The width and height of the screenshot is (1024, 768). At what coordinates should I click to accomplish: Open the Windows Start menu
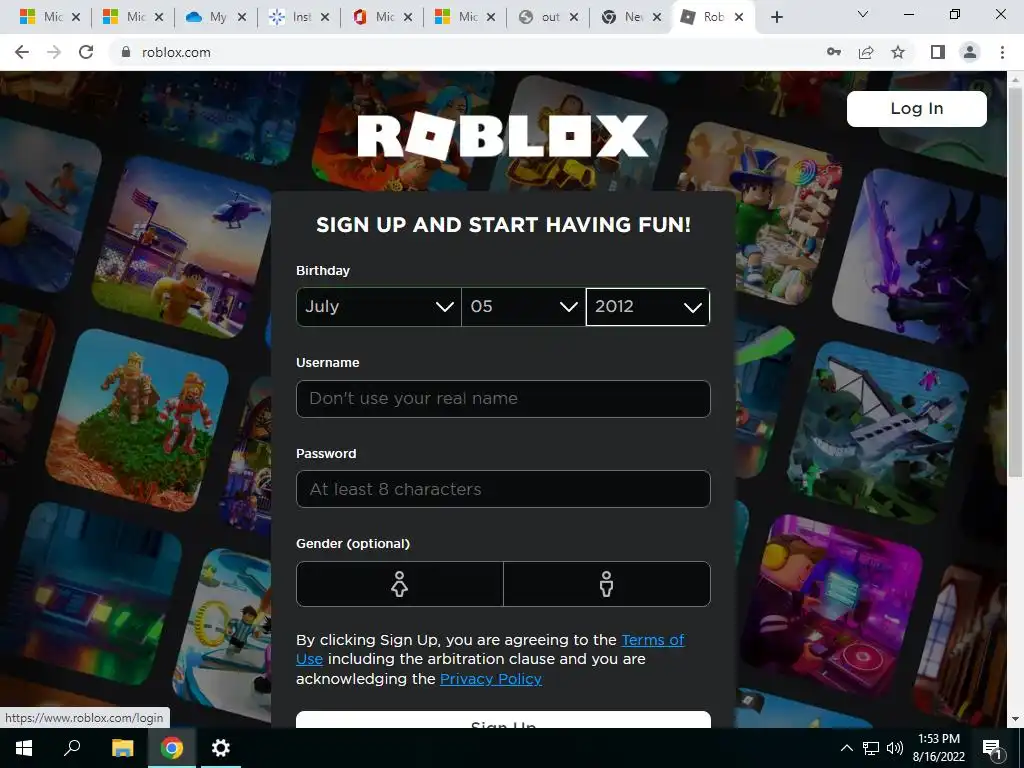coord(24,748)
